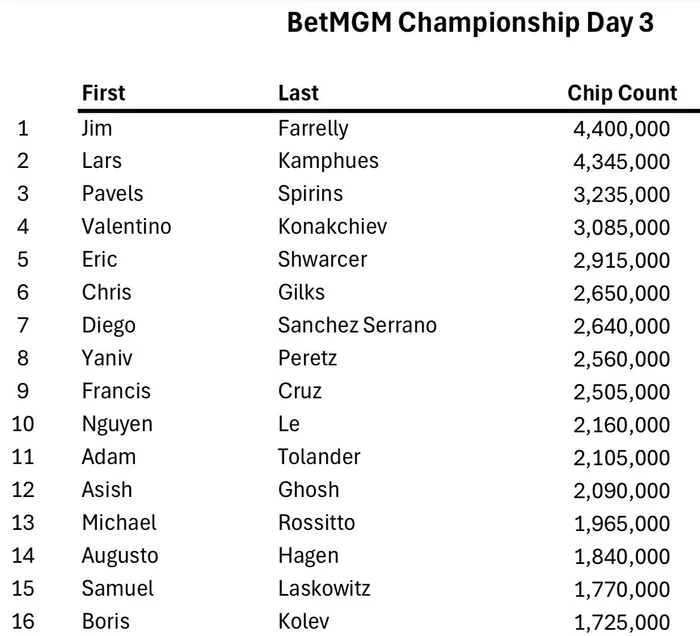The image size is (700, 636).
Task: Select the 4,345,000 chip count cell
Action: [622, 161]
